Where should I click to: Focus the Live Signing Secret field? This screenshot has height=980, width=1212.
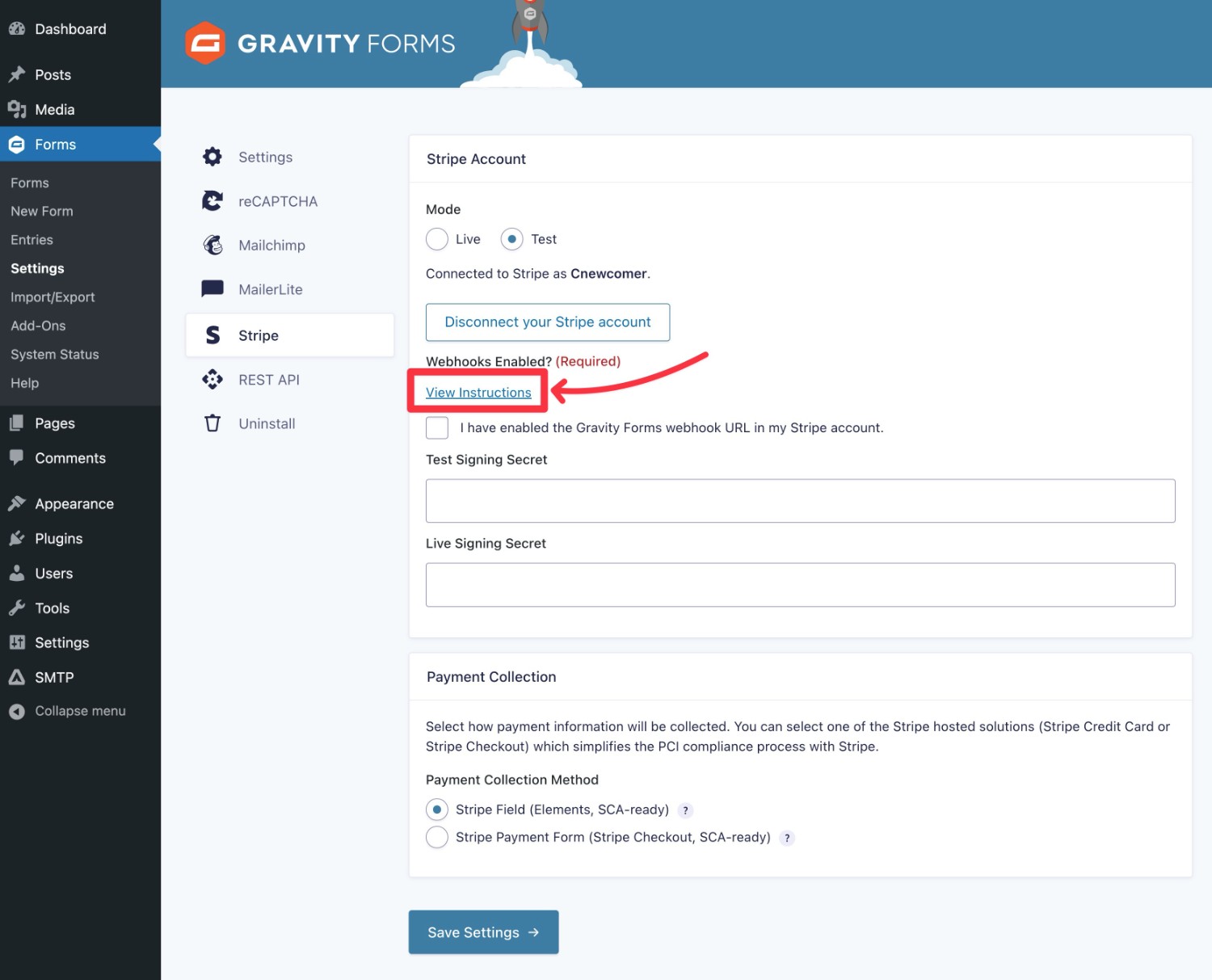(x=800, y=585)
